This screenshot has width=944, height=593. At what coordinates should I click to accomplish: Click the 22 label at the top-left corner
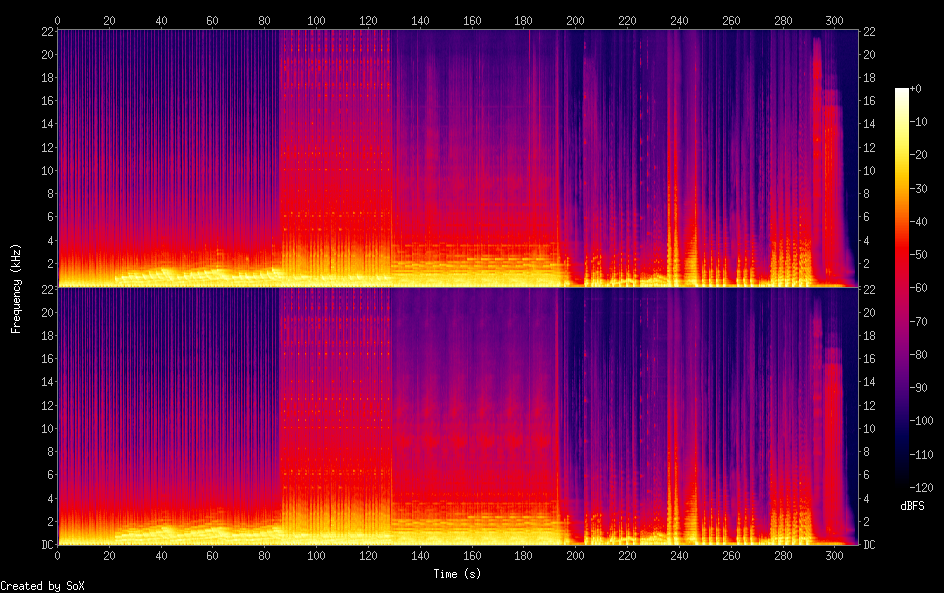[x=46, y=31]
